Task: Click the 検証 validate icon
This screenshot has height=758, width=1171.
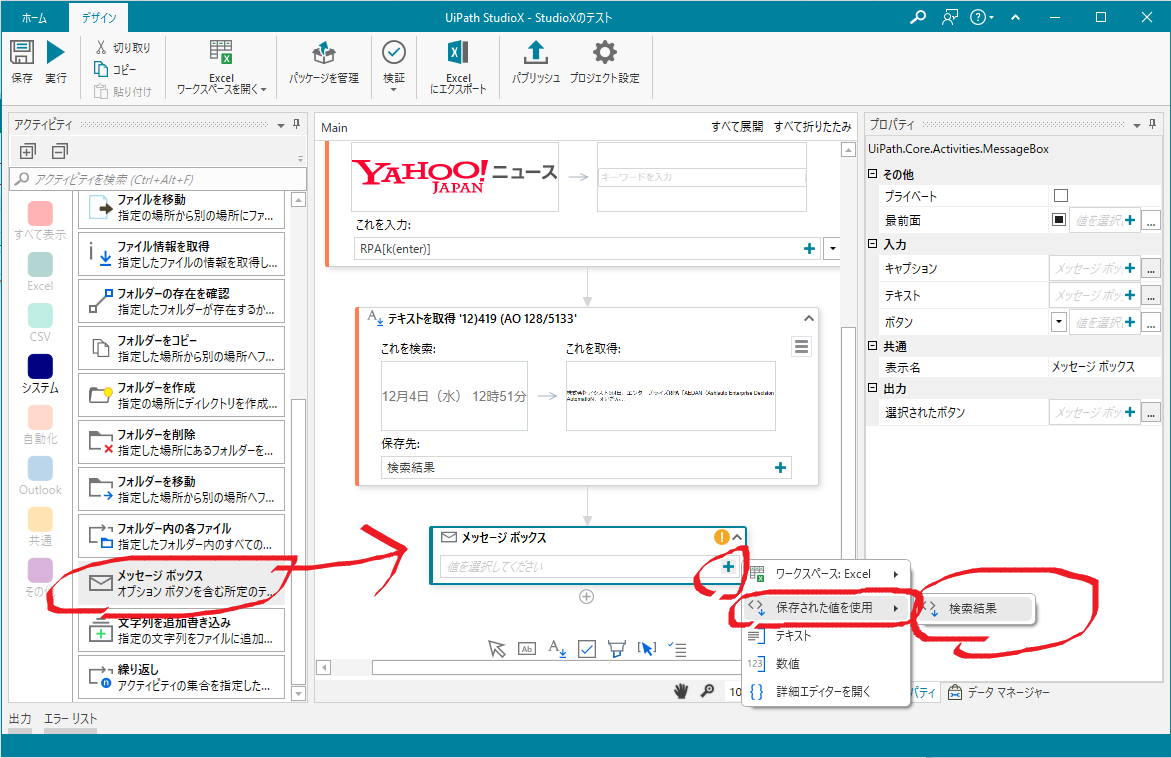Action: pos(394,52)
